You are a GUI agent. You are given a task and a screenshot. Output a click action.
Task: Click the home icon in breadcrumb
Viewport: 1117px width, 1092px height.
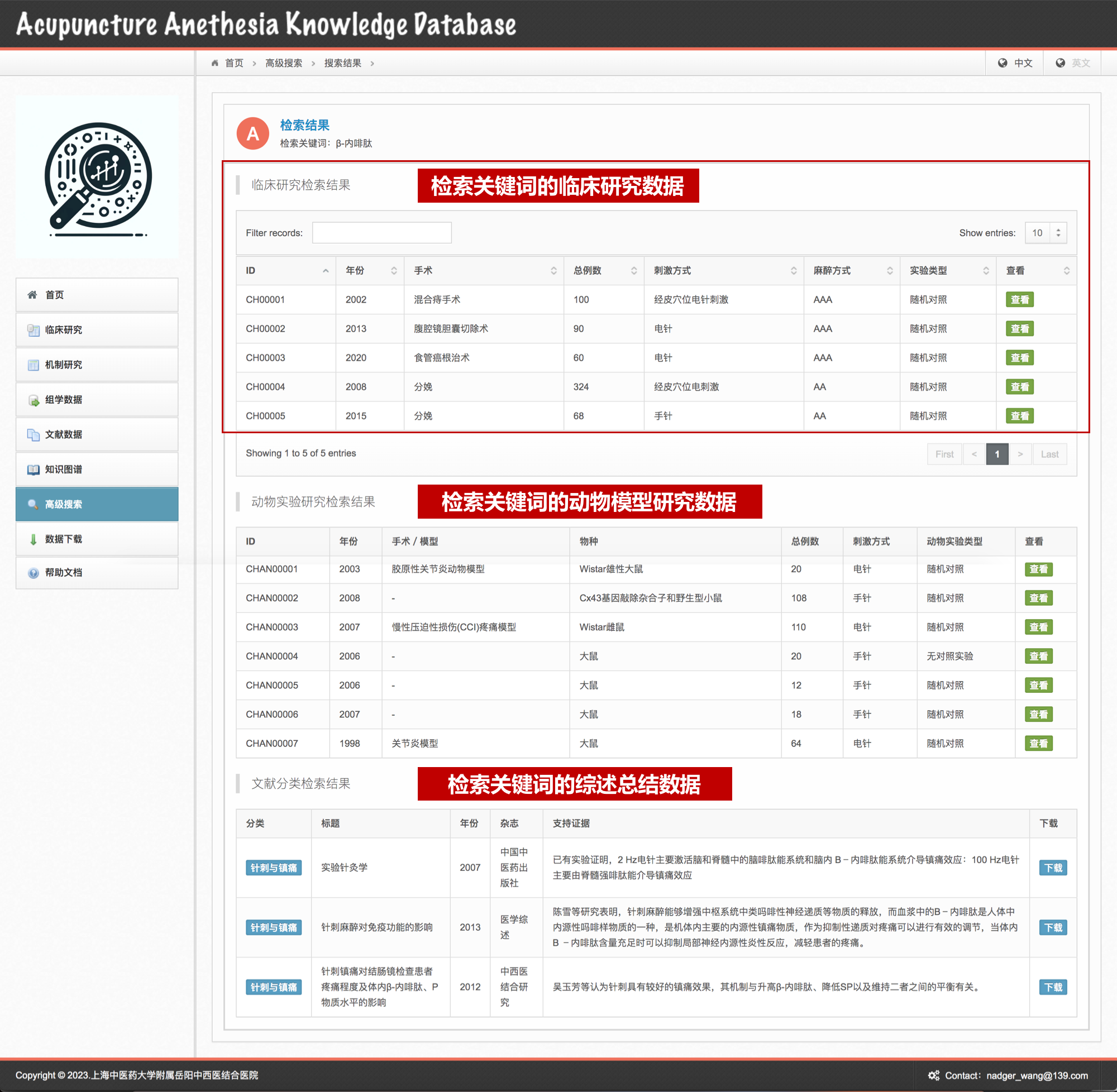coord(214,63)
